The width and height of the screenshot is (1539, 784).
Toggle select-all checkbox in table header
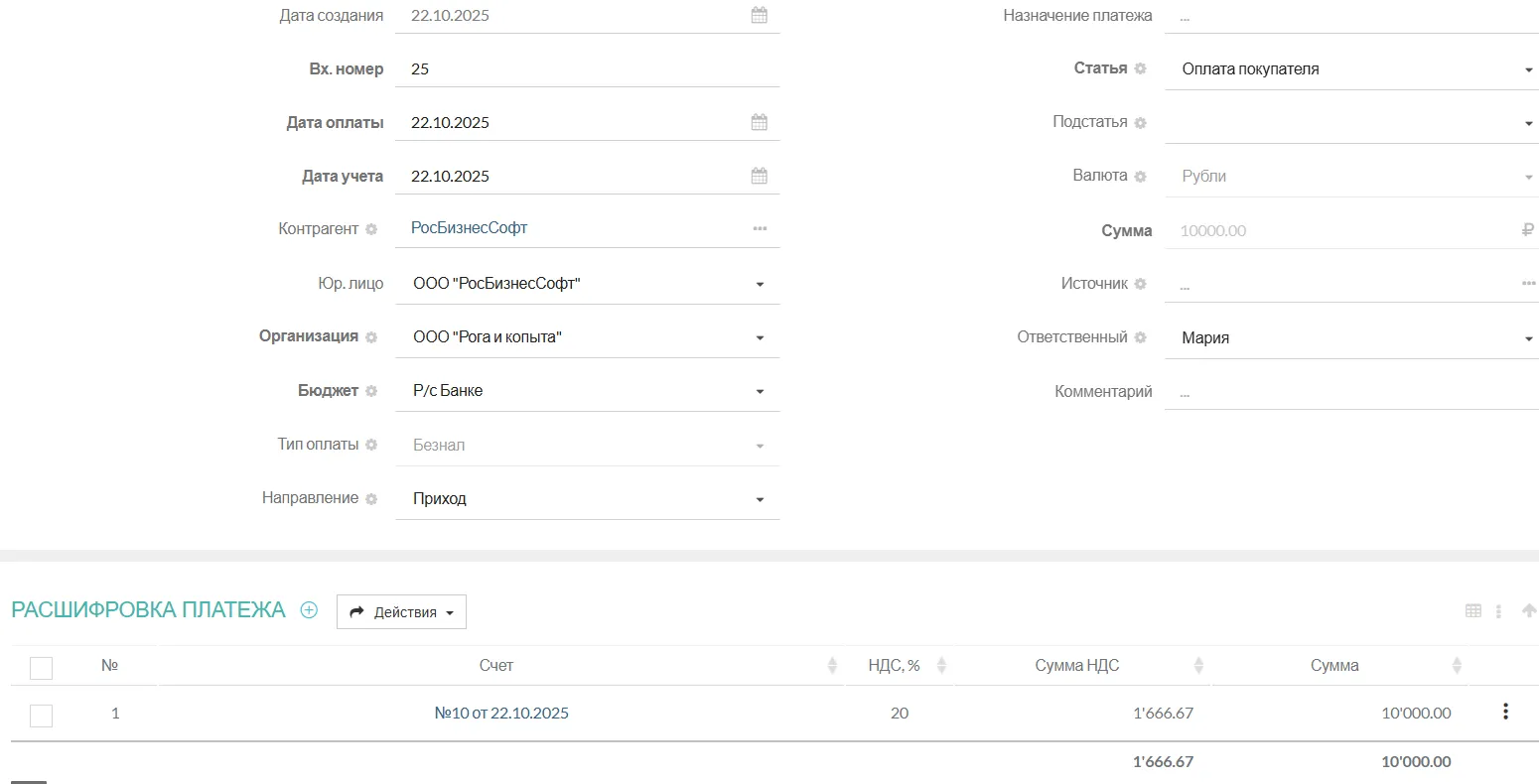(41, 668)
